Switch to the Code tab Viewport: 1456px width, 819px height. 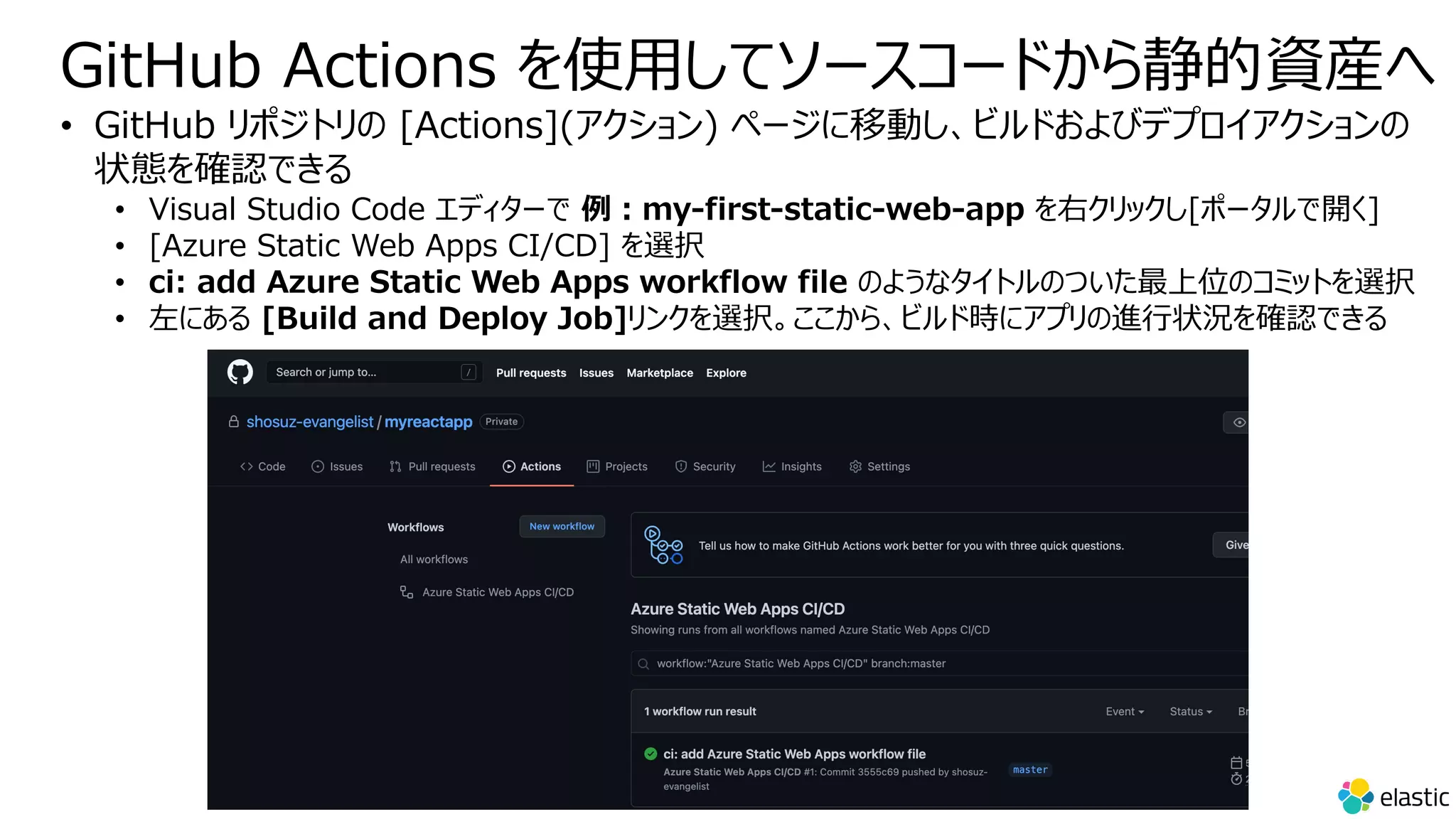coord(263,466)
